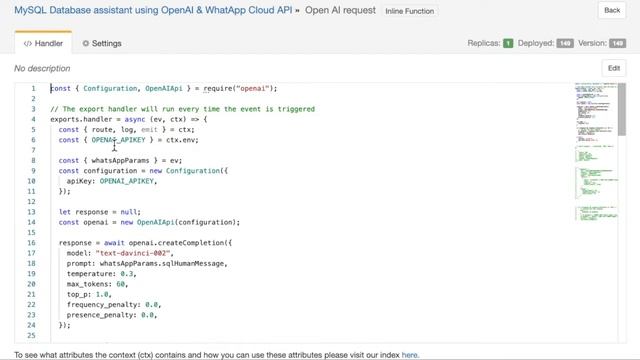Click line number 9 in gutter
640x360 pixels.
[x=33, y=171]
